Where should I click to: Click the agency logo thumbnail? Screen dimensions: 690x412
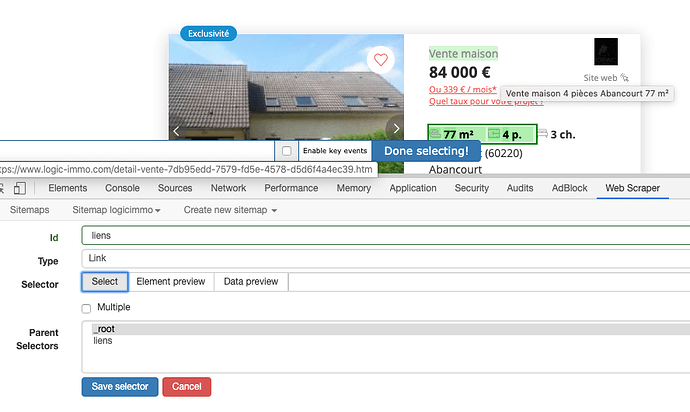pos(605,52)
